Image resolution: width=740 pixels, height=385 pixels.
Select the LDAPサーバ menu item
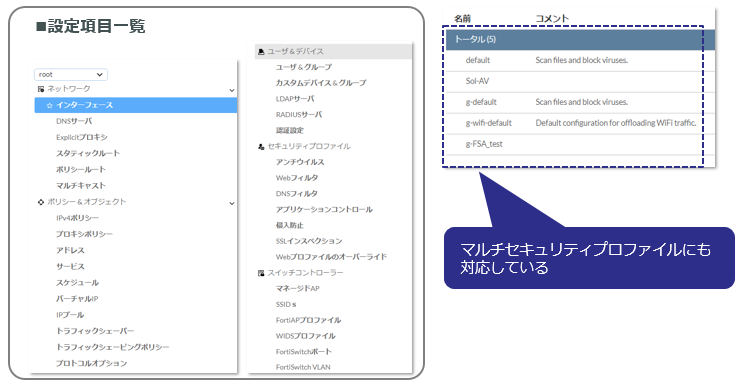[x=295, y=99]
